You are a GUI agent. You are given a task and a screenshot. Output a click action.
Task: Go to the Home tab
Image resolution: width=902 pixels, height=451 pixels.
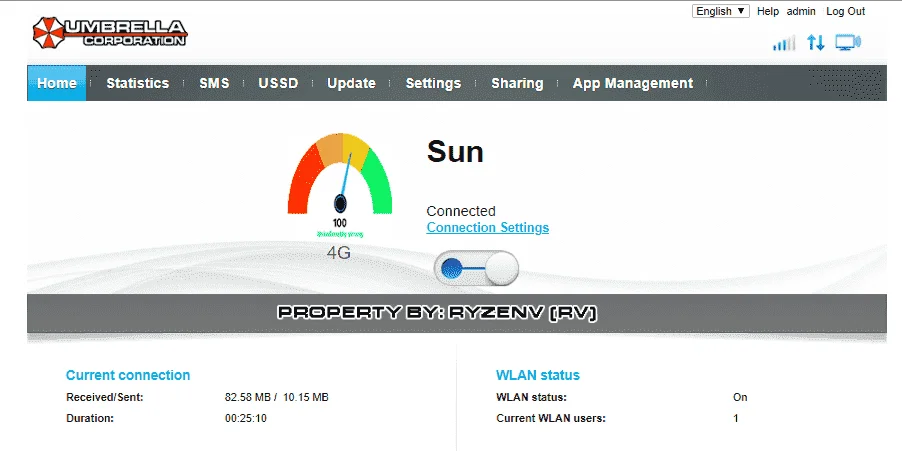[x=56, y=83]
